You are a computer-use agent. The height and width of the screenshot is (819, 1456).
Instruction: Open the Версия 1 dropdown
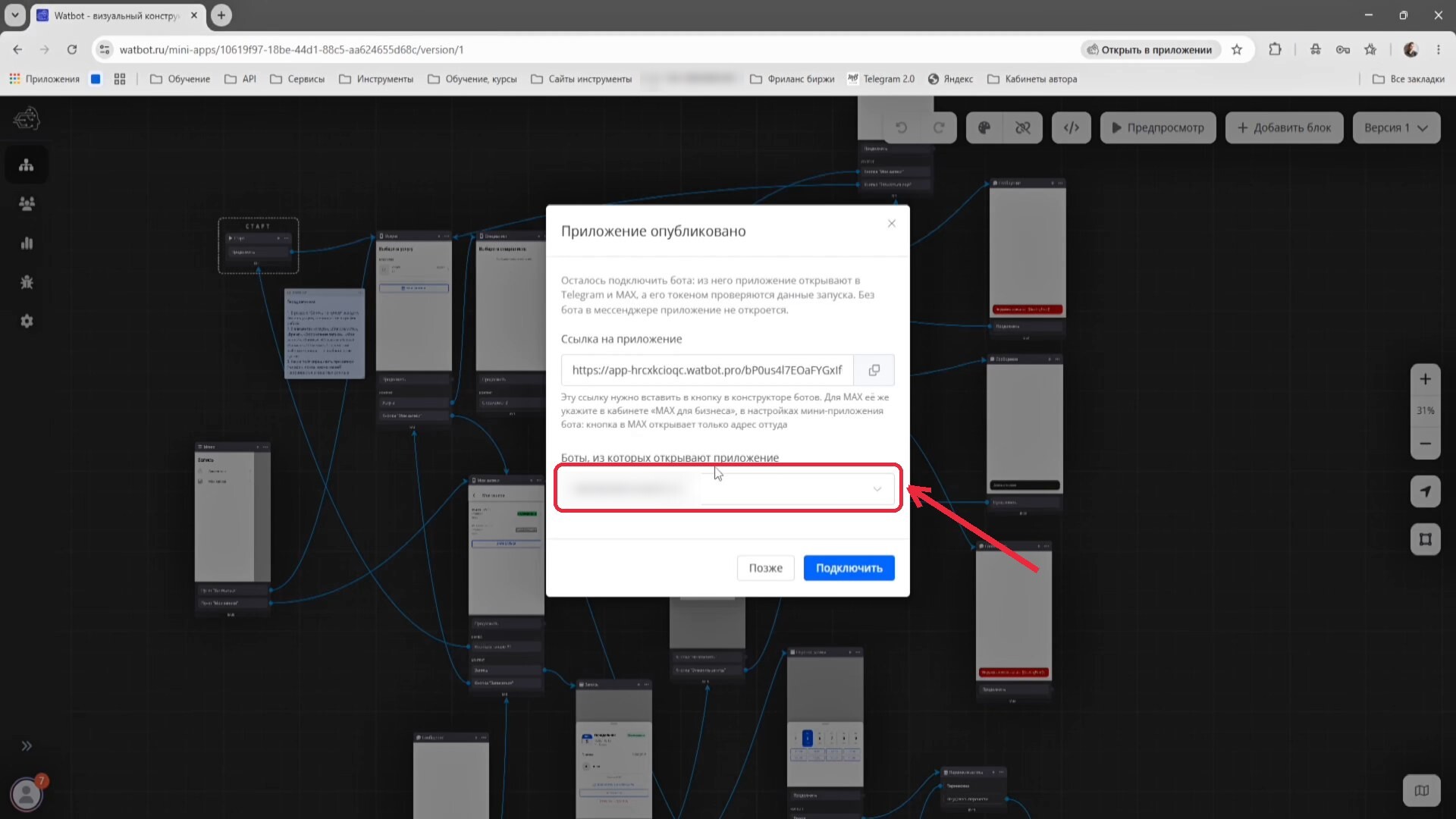click(1396, 127)
